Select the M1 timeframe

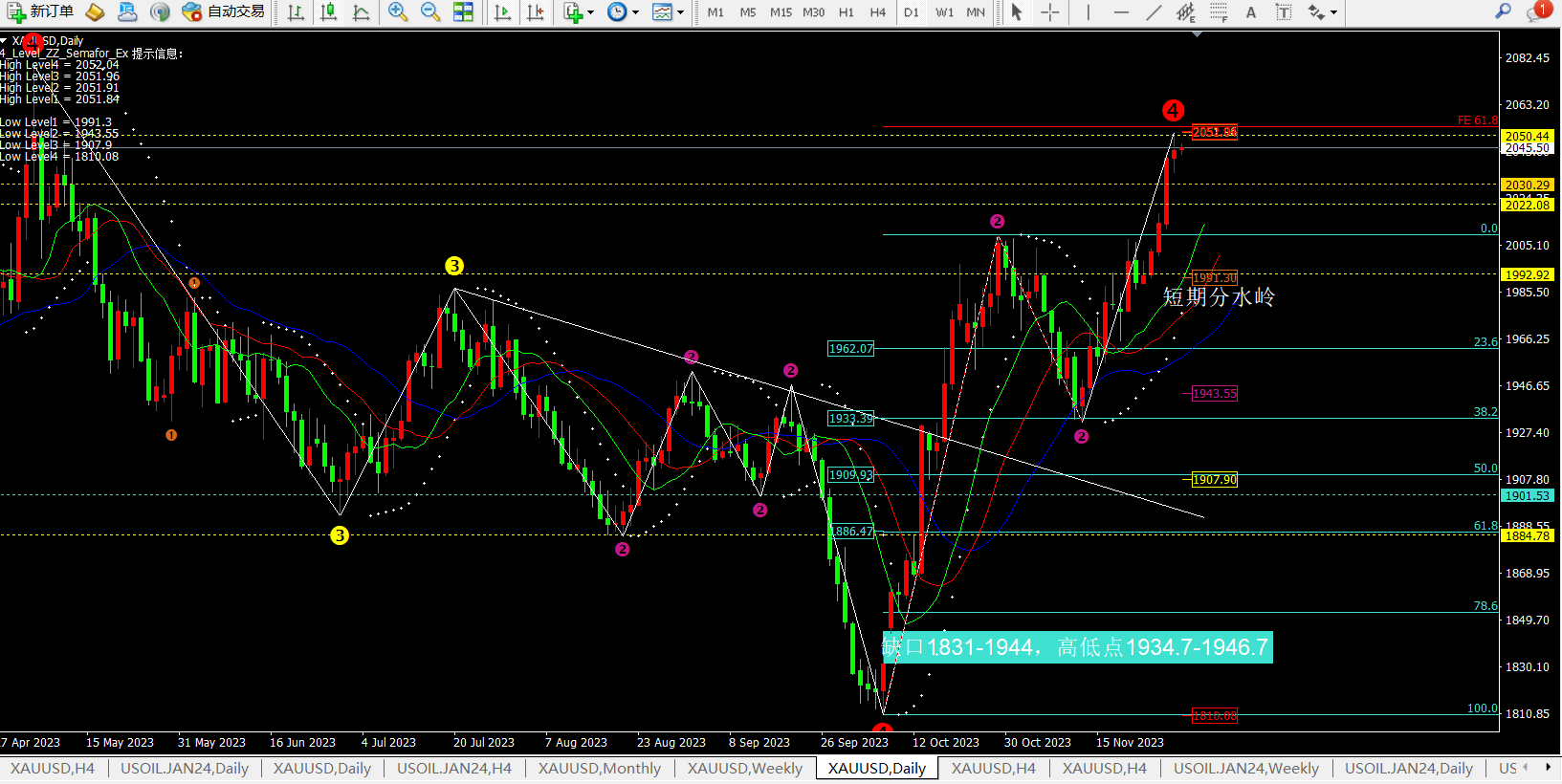pyautogui.click(x=715, y=12)
